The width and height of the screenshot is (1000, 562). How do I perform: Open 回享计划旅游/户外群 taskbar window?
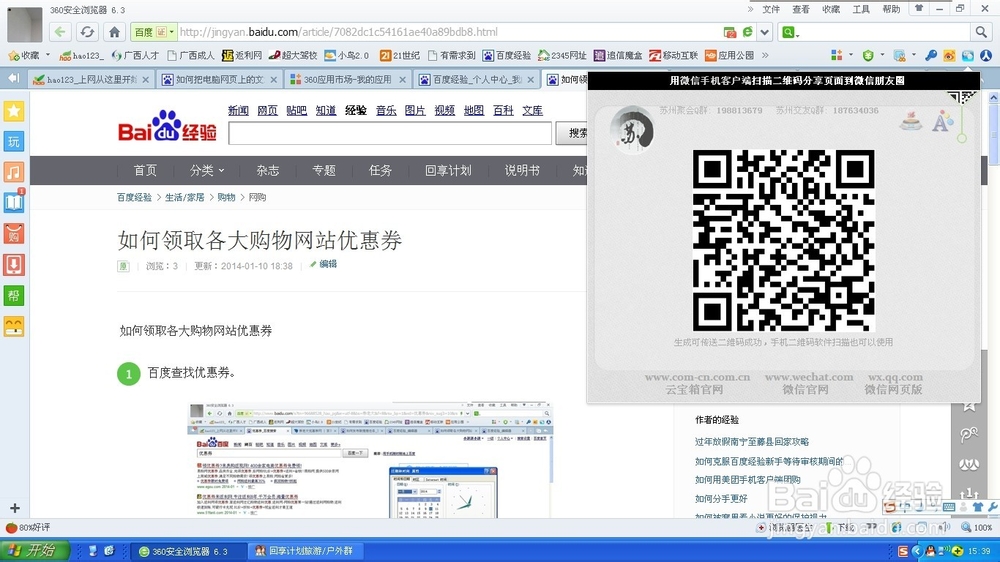[x=304, y=551]
